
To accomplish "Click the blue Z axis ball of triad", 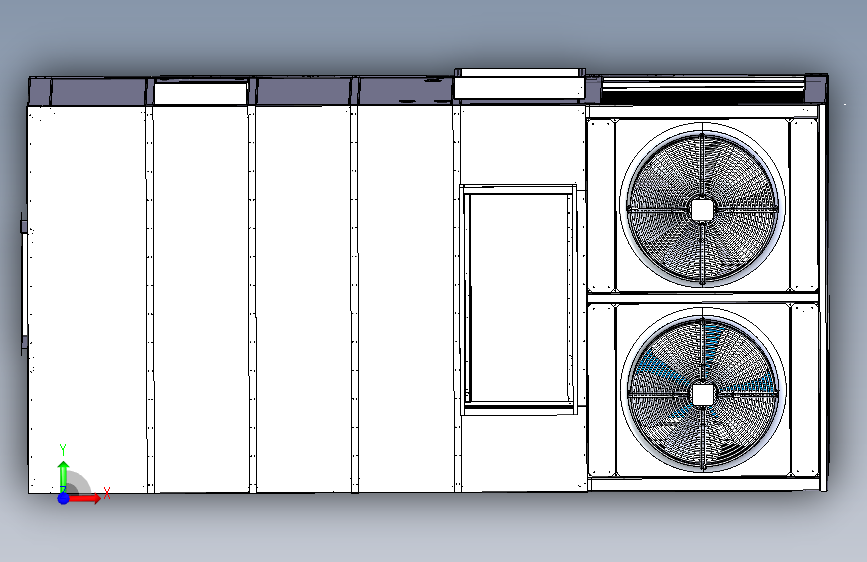I will (x=63, y=498).
